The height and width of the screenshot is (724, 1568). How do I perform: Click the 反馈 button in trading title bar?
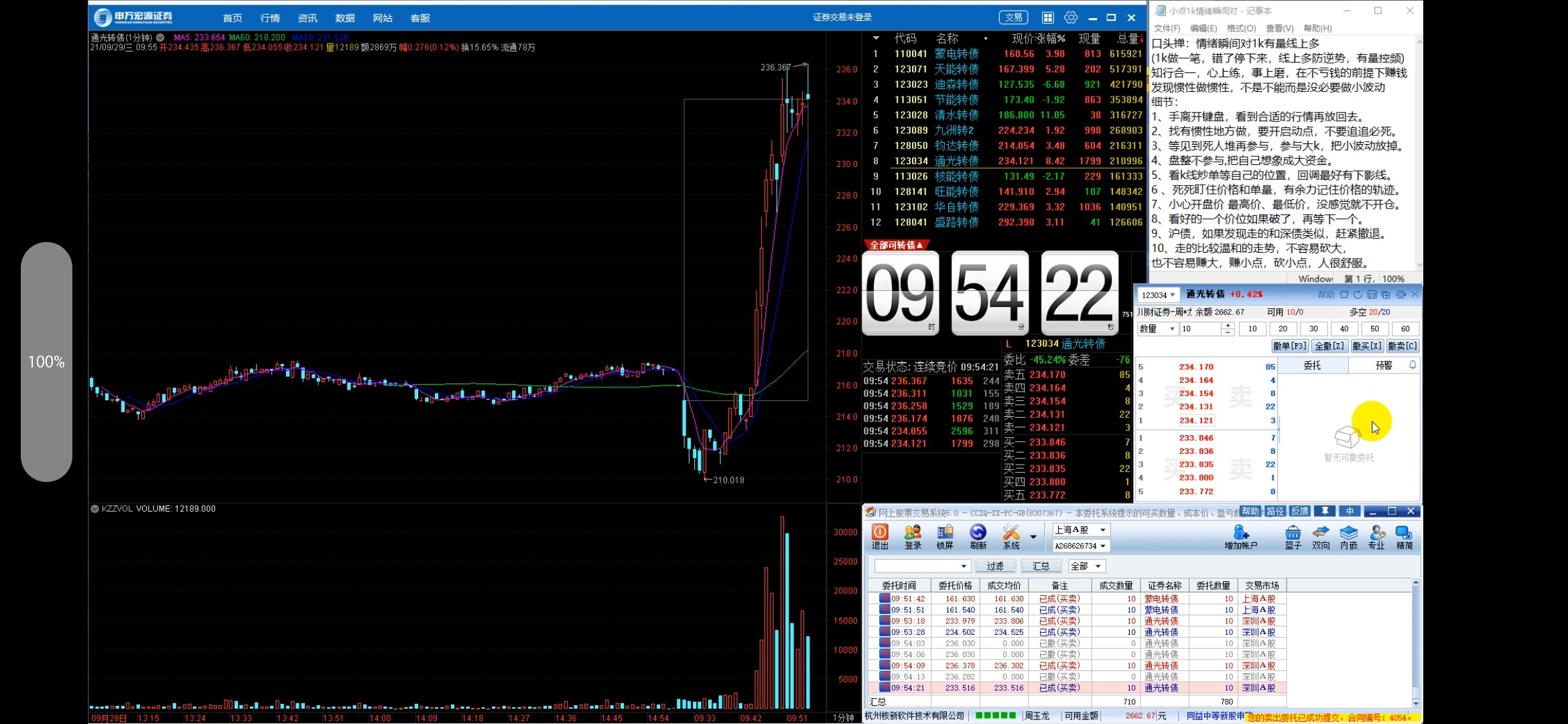(x=1300, y=511)
